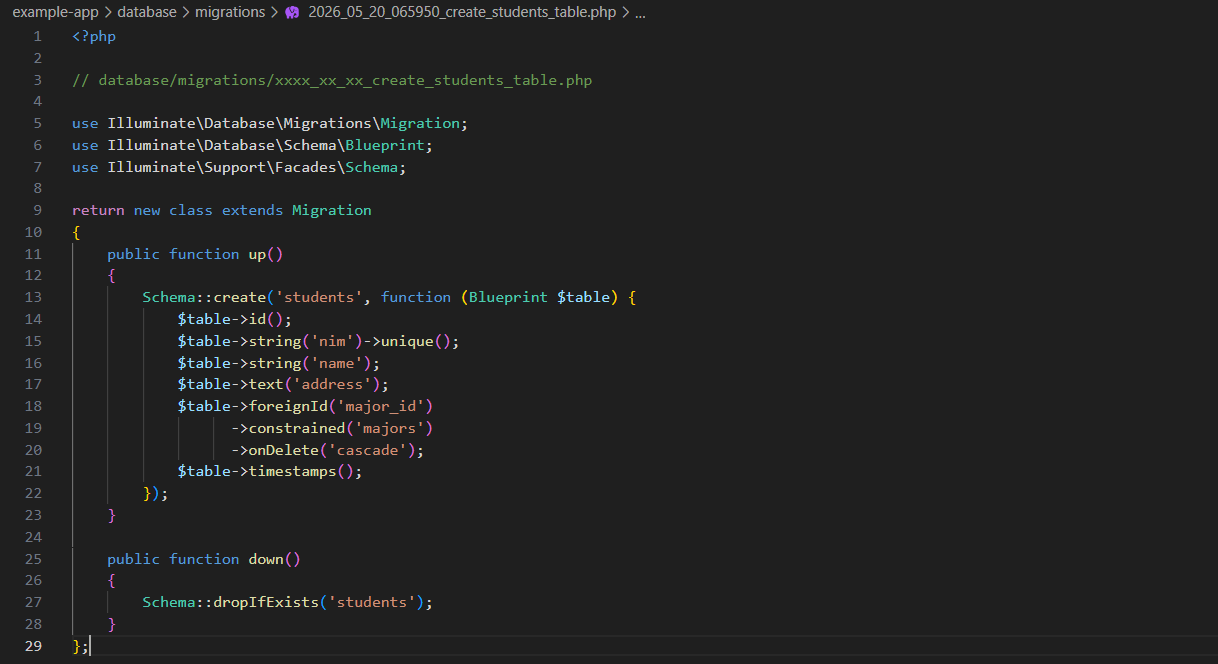The image size is (1218, 664).
Task: Click 'Blueprint' type hint in the closure
Action: [x=508, y=297]
